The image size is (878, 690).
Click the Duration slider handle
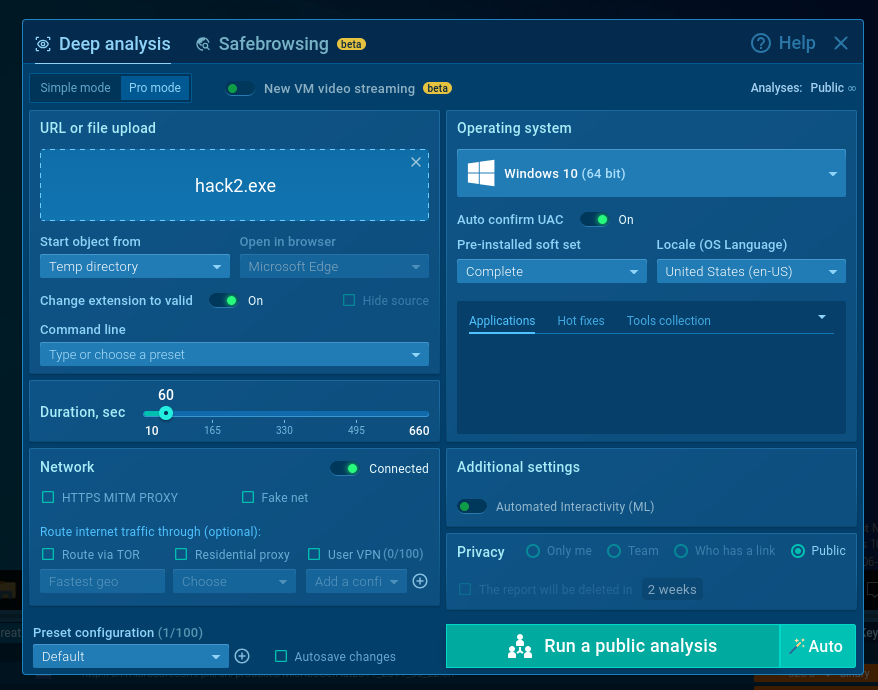point(166,413)
